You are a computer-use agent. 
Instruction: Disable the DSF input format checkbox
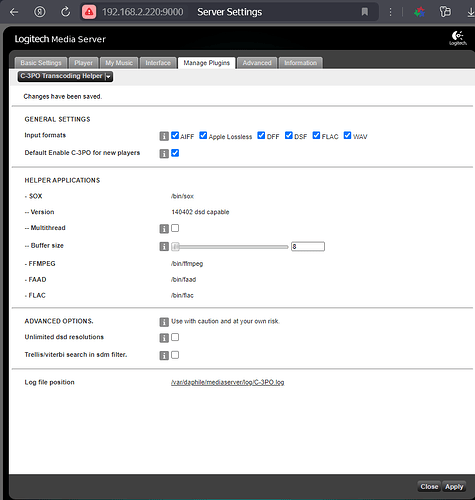289,135
